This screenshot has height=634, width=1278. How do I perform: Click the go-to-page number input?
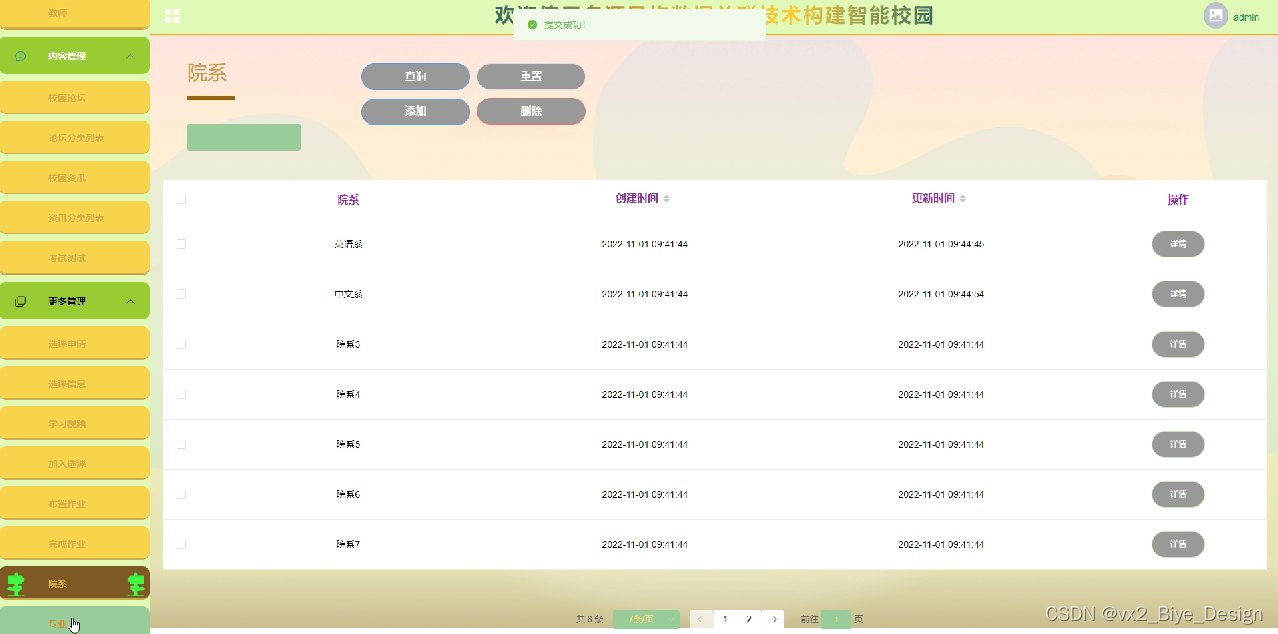[x=836, y=619]
